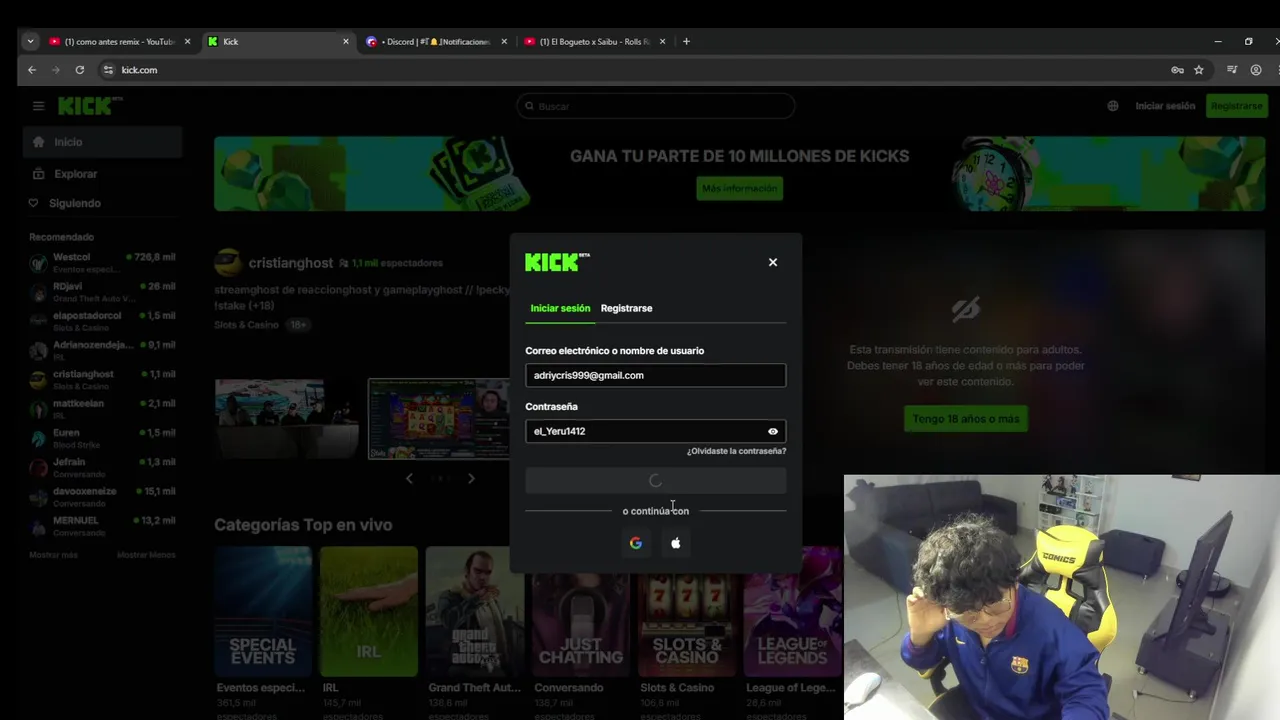Viewport: 1280px width, 720px height.
Task: Close the Kick browser tab
Action: point(346,42)
